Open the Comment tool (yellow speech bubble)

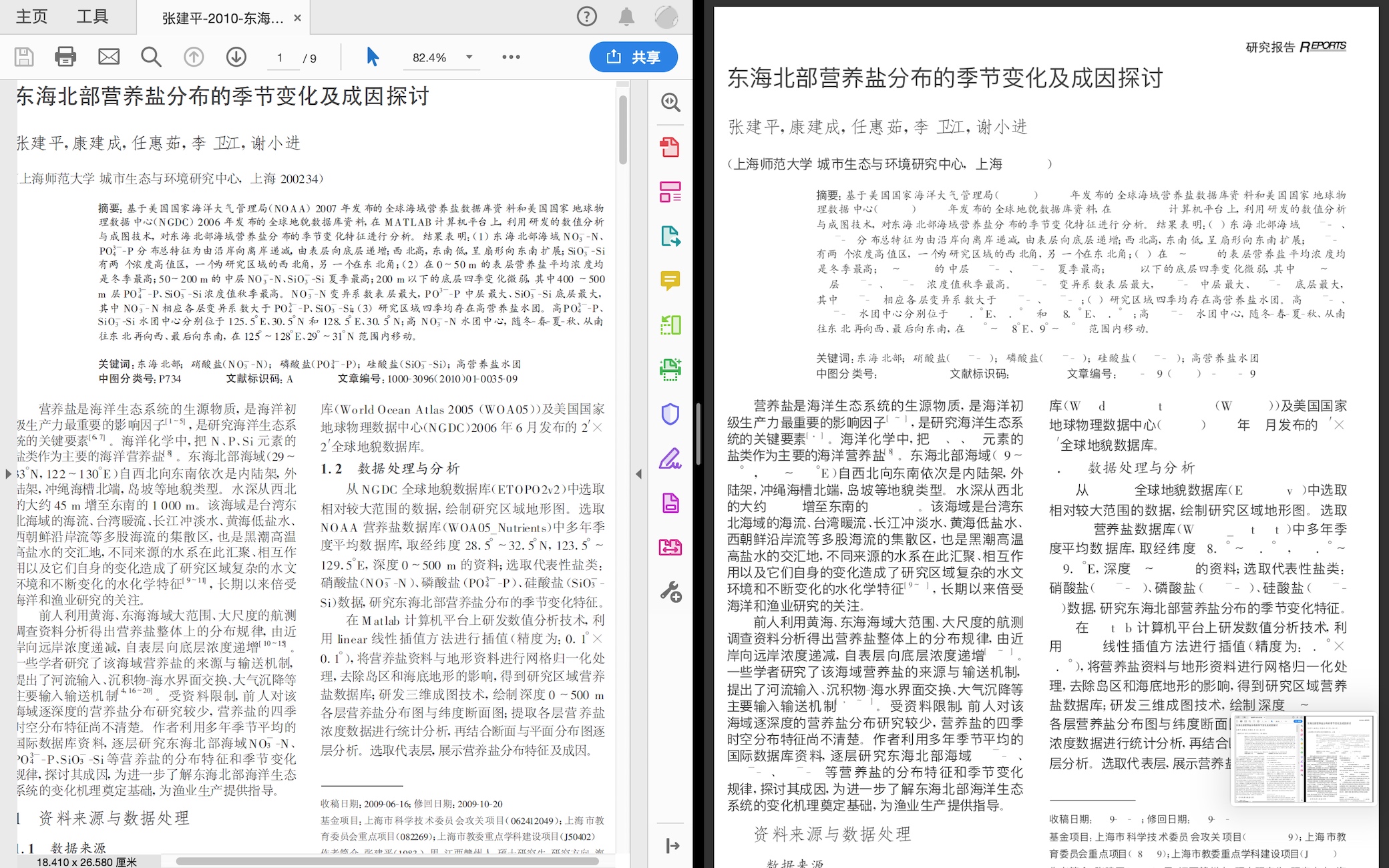tap(670, 280)
